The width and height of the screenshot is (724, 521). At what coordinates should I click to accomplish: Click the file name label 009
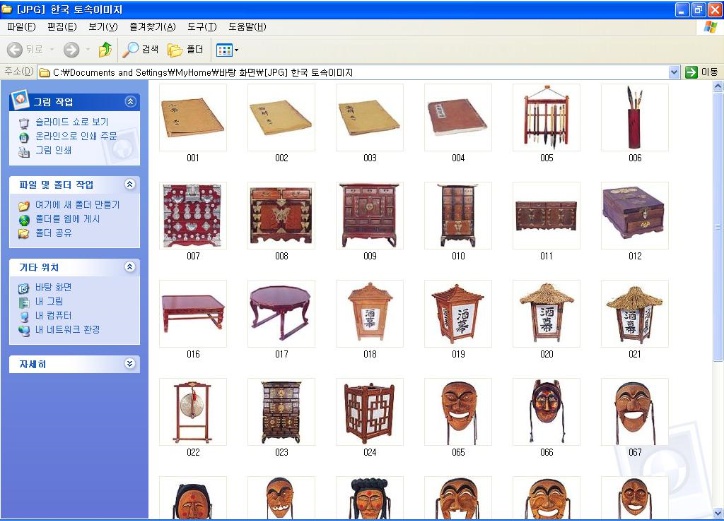tap(369, 256)
